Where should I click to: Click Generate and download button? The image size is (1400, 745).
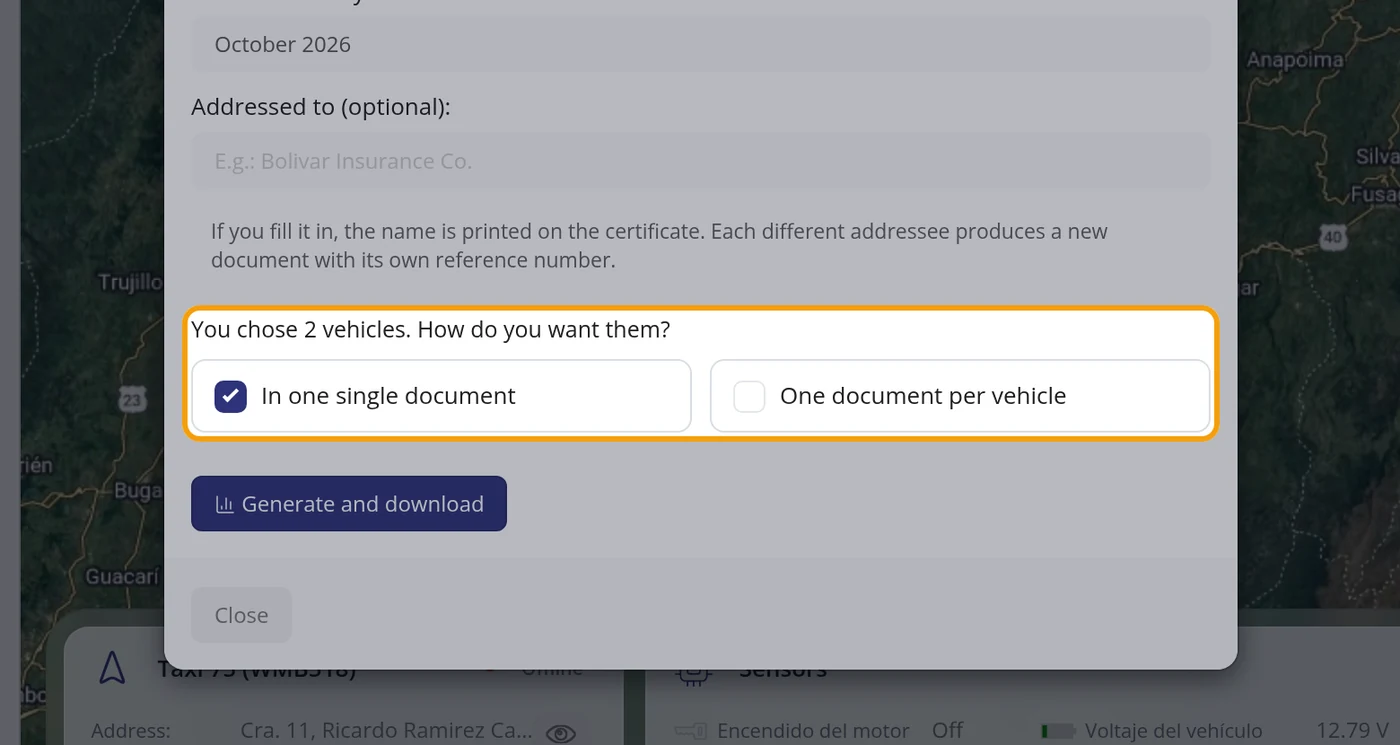(x=349, y=504)
